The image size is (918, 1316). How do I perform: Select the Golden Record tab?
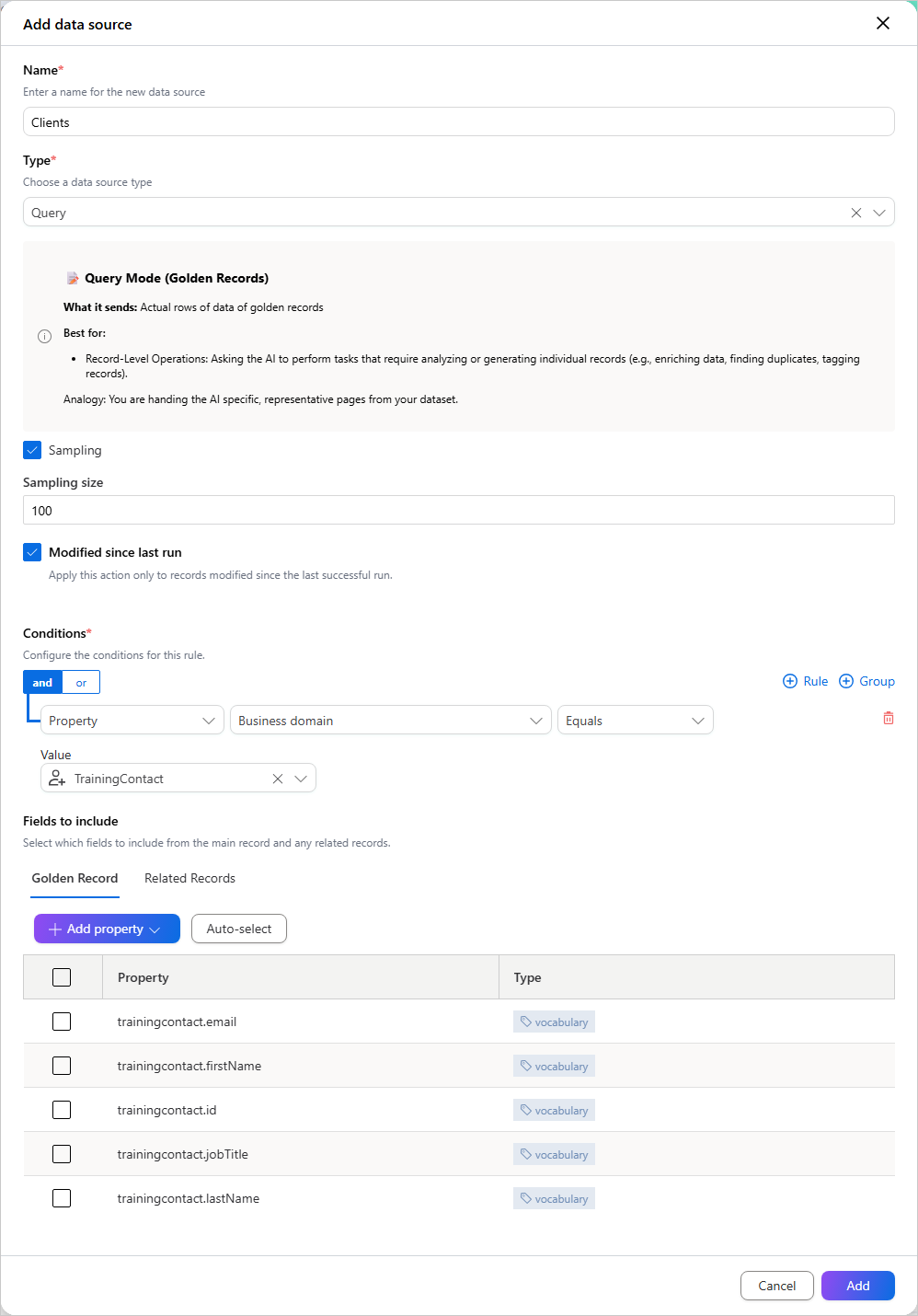[75, 878]
